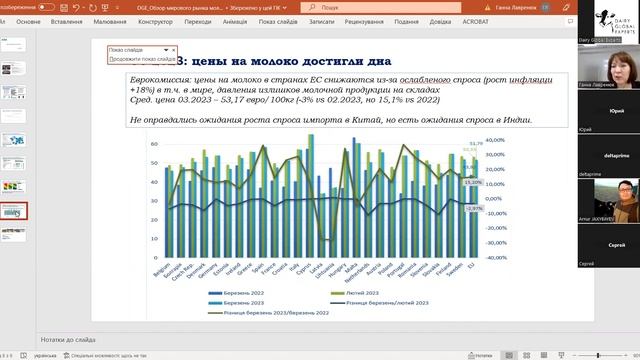Switch to Normal view icon
The width and height of the screenshot is (640, 360).
[509, 356]
